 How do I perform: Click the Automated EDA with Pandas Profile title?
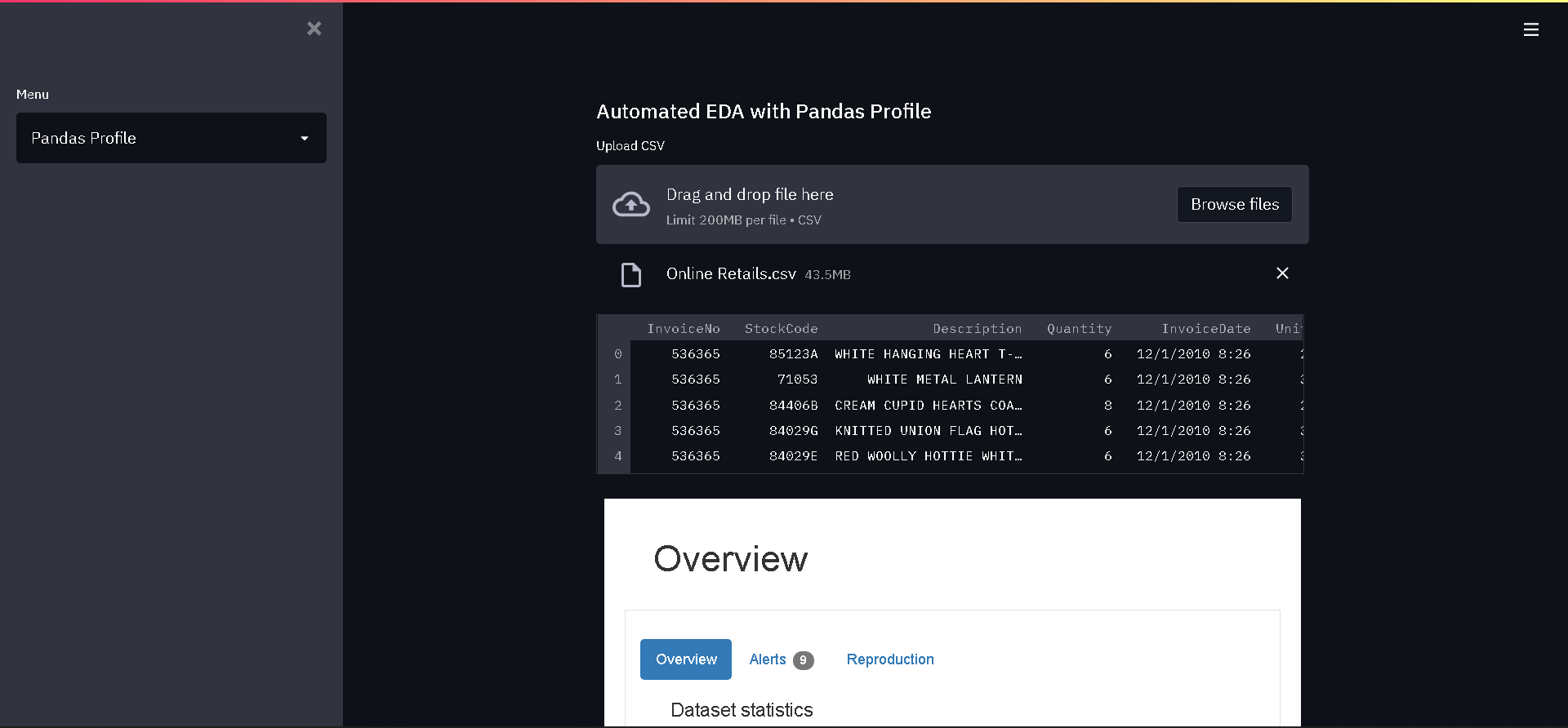pos(764,112)
